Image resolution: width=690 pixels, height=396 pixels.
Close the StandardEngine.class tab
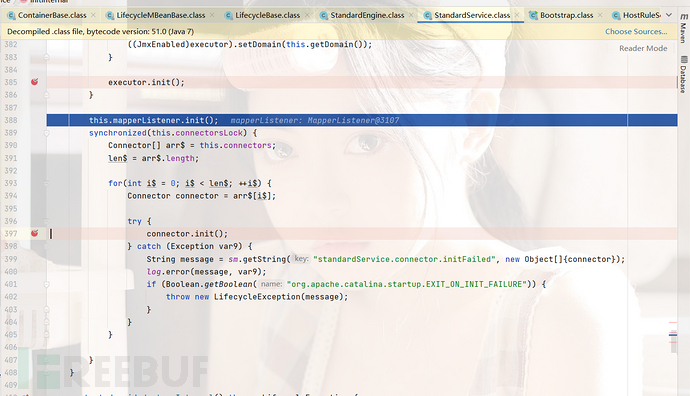click(411, 15)
